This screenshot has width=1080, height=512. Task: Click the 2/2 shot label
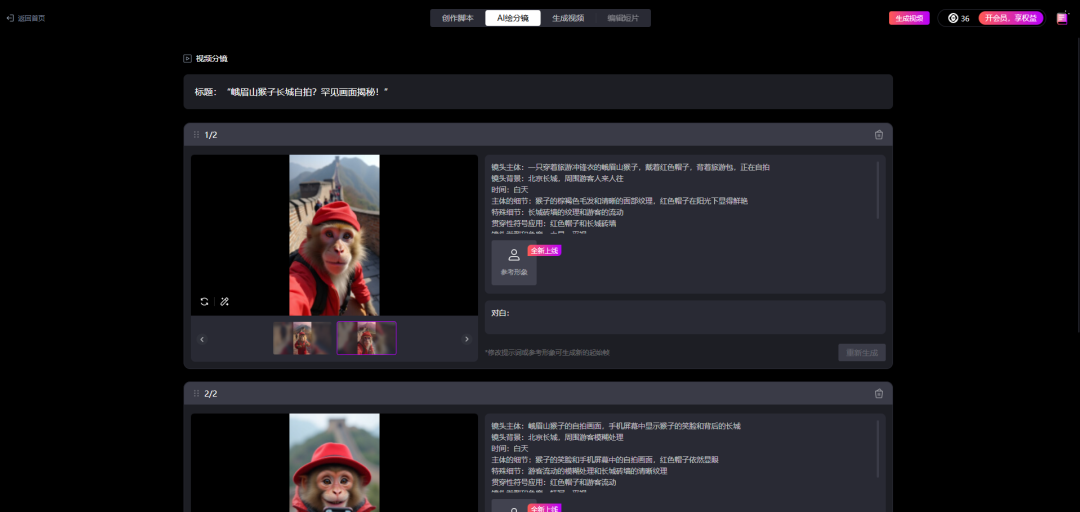pyautogui.click(x=211, y=393)
